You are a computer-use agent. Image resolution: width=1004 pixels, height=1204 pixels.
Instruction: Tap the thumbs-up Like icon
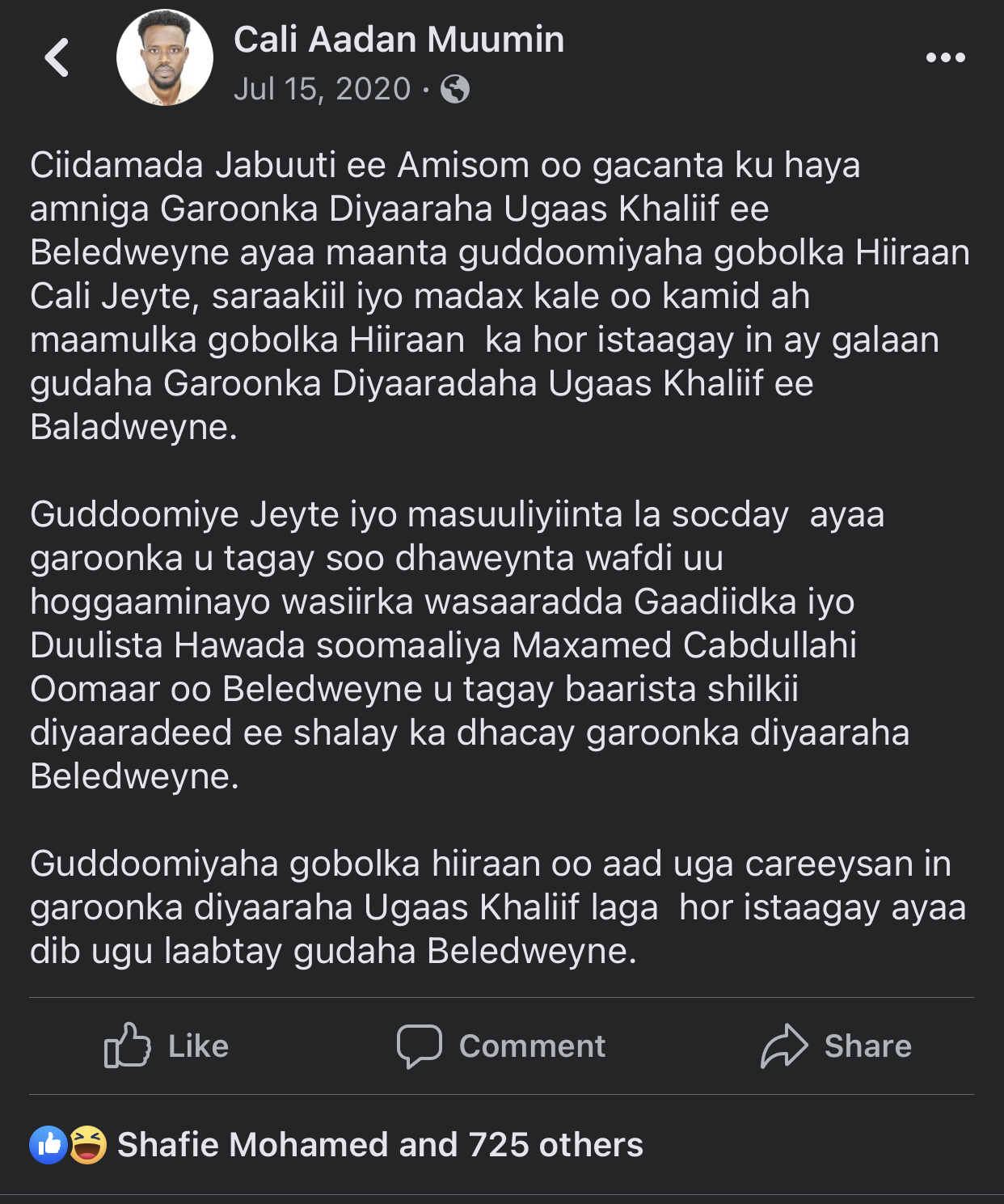point(128,1046)
